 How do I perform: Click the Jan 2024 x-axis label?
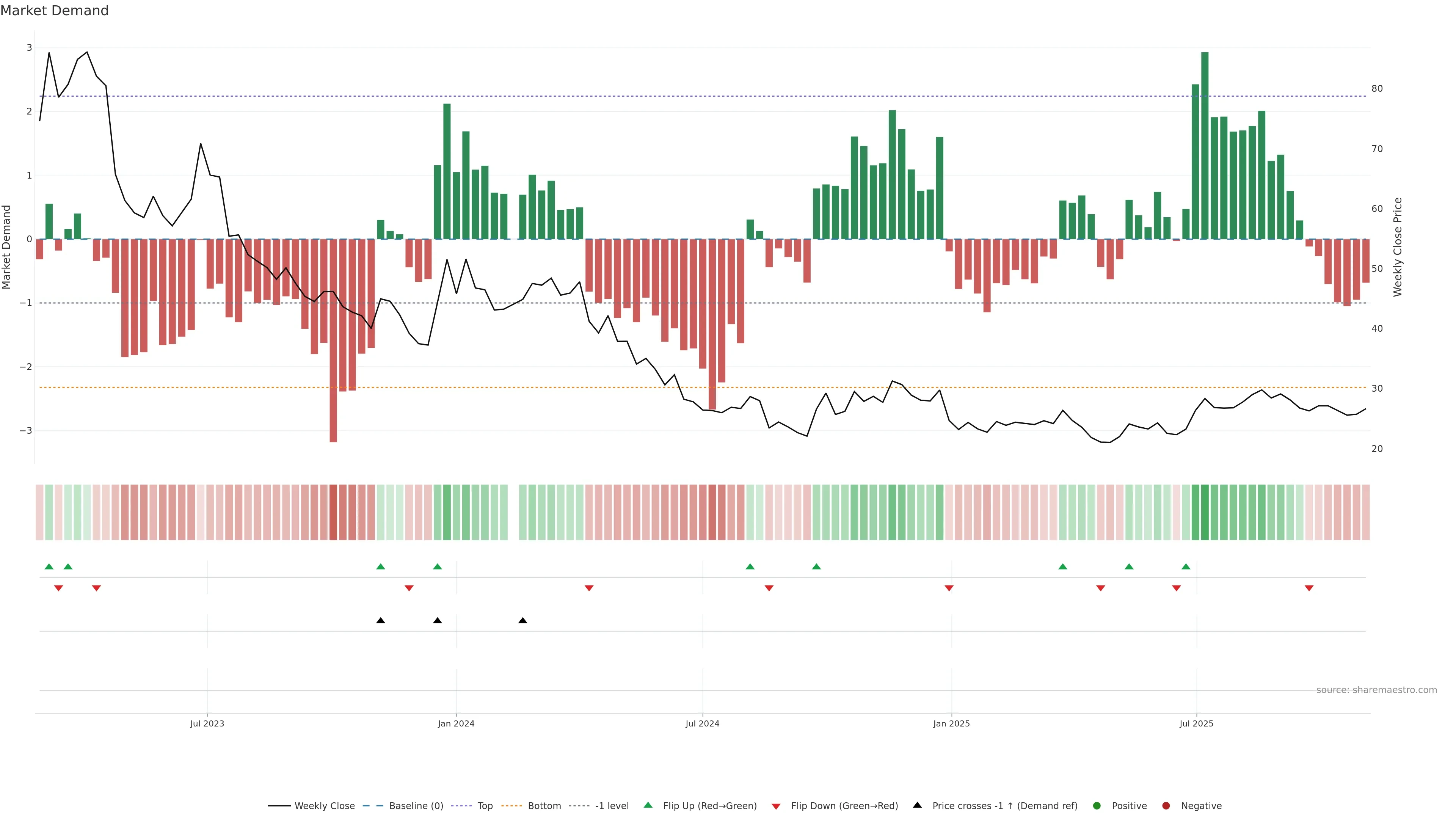pyautogui.click(x=456, y=723)
